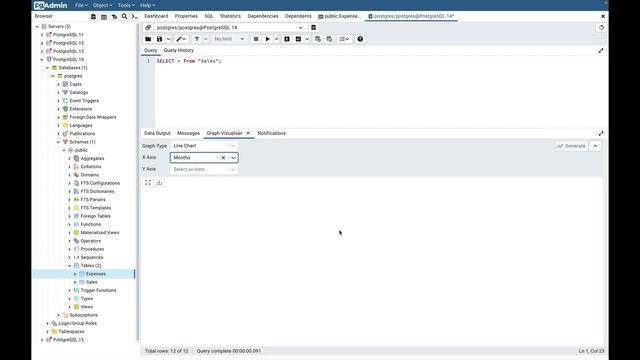This screenshot has height=360, width=640.
Task: Open the Explain Analyze options dropdown arrow
Action: (x=307, y=39)
